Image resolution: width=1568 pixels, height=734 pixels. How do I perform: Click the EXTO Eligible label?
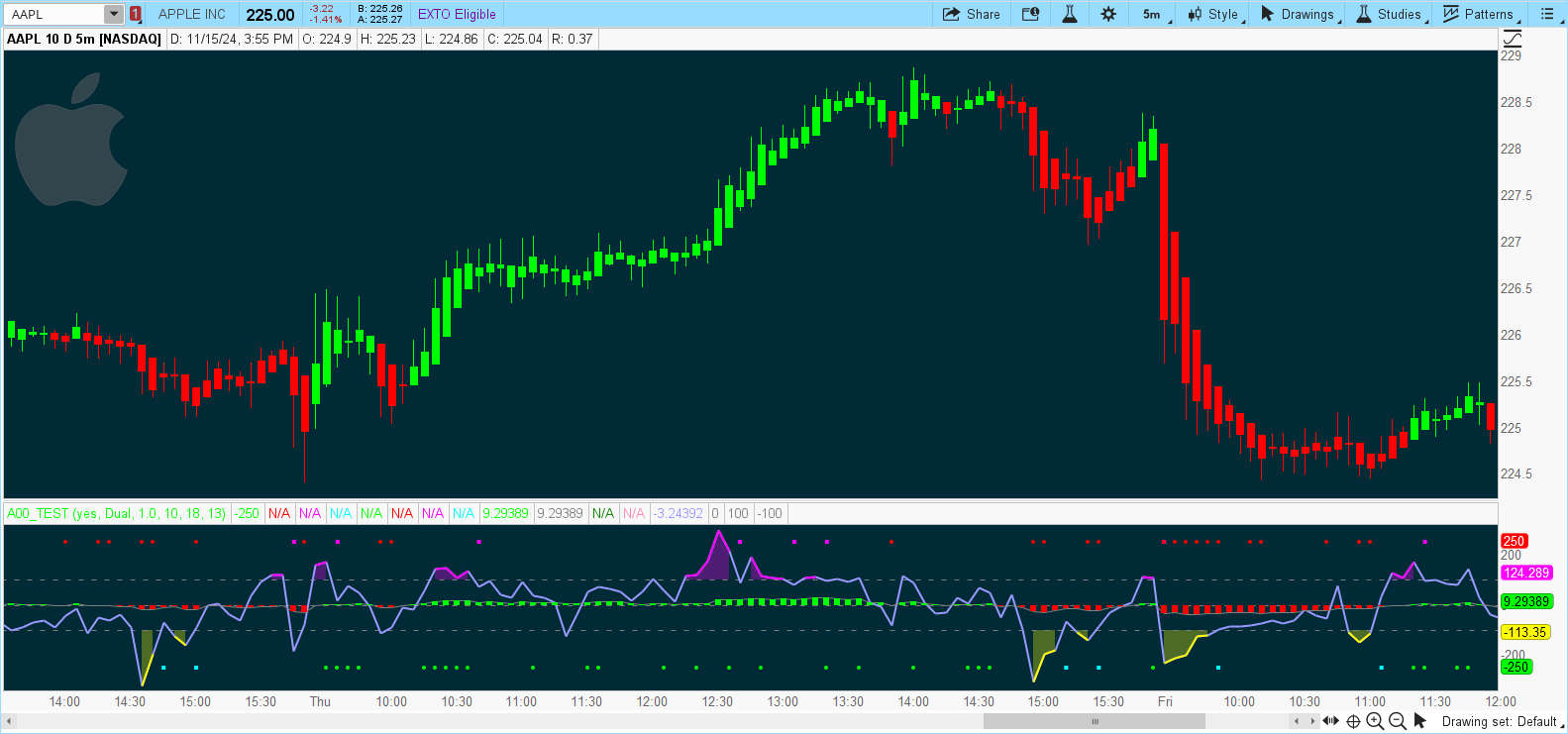(x=457, y=14)
